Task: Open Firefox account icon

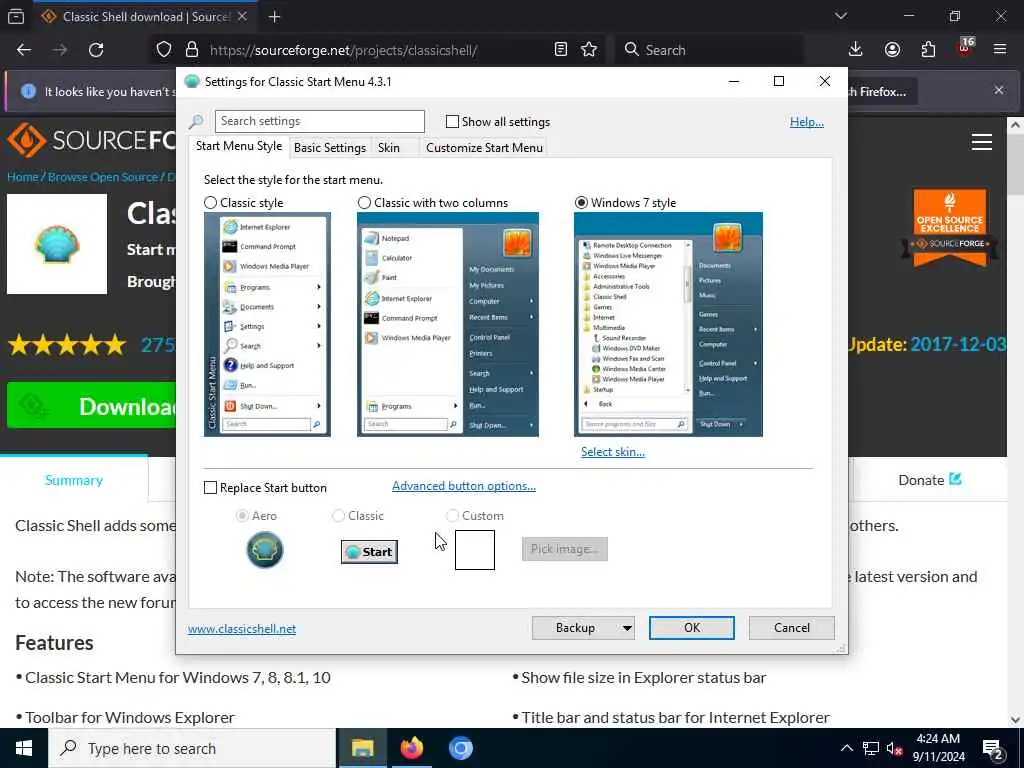Action: 892,50
